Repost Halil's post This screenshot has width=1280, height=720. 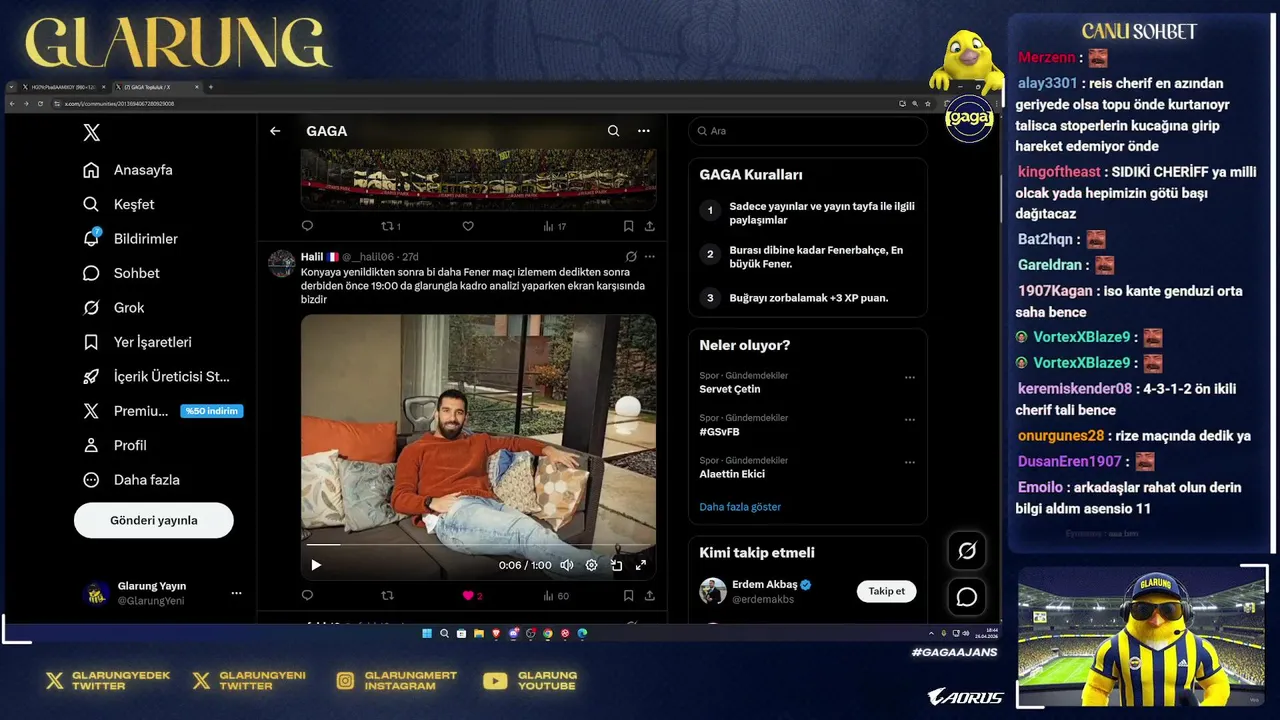(x=388, y=595)
